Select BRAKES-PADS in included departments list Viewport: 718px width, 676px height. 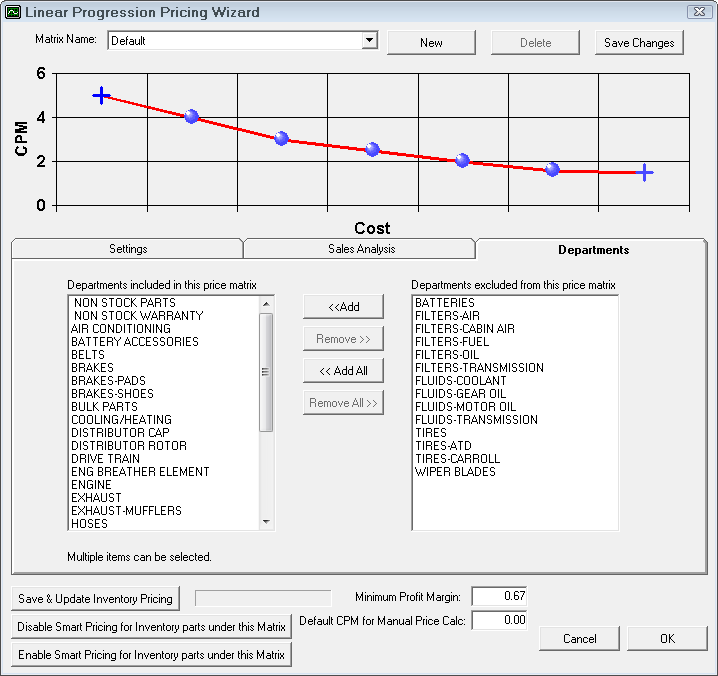pyautogui.click(x=110, y=381)
